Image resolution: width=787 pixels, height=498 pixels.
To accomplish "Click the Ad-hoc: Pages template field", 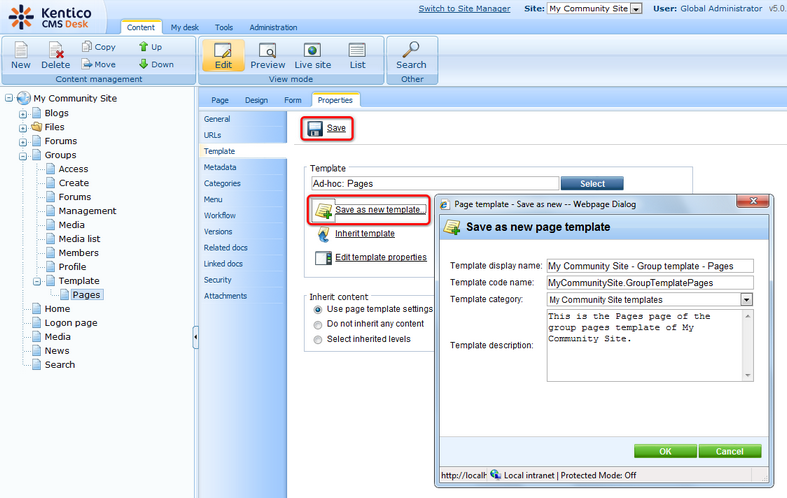I will (x=435, y=183).
